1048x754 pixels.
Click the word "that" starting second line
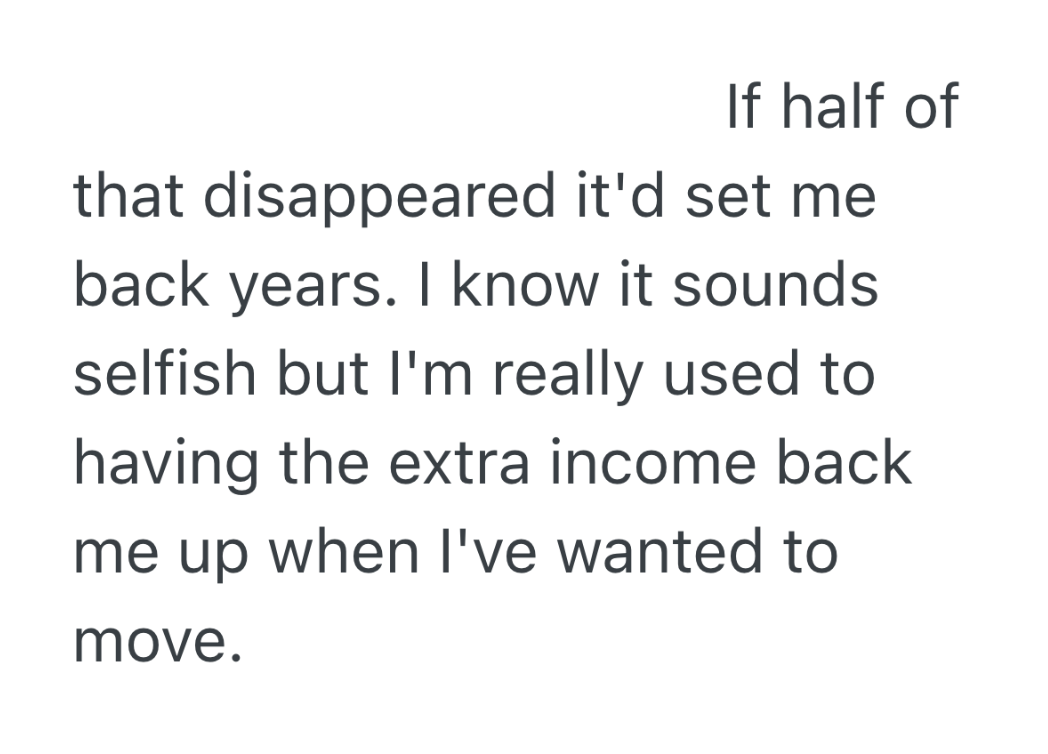click(131, 197)
